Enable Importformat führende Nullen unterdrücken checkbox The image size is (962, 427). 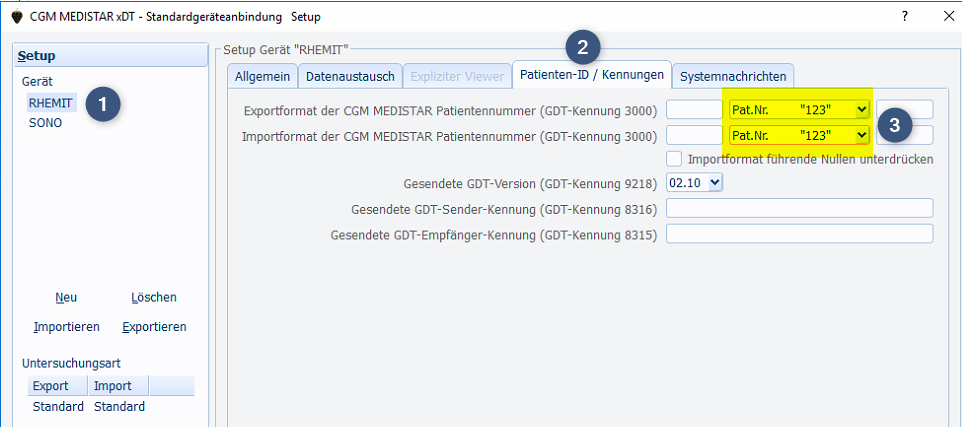coord(675,159)
